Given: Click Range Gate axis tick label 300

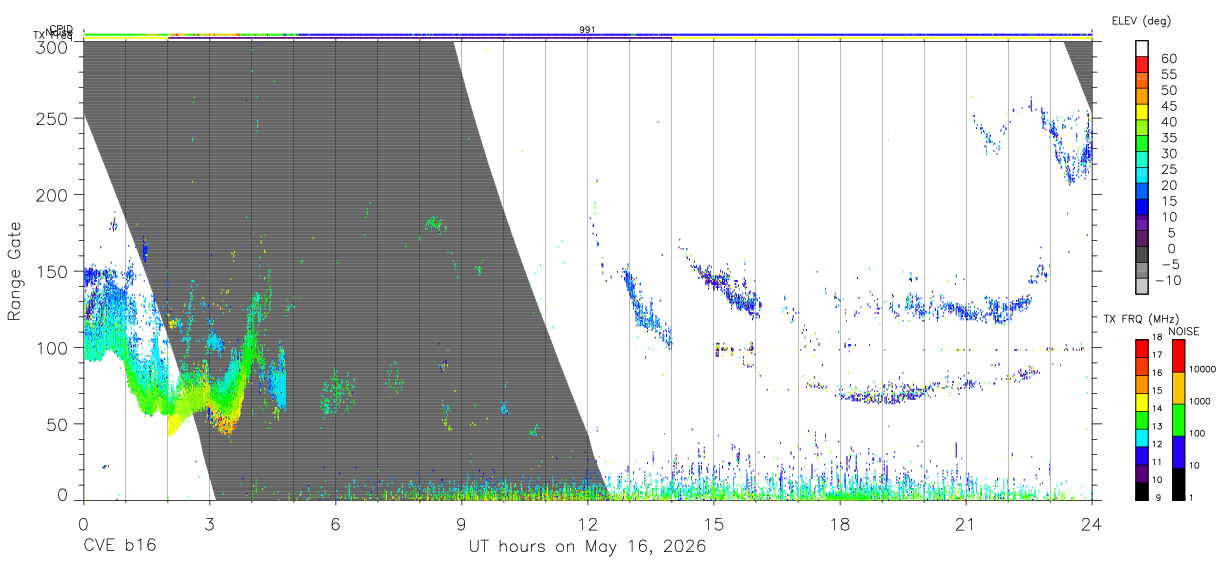Looking at the screenshot, I should click(53, 46).
